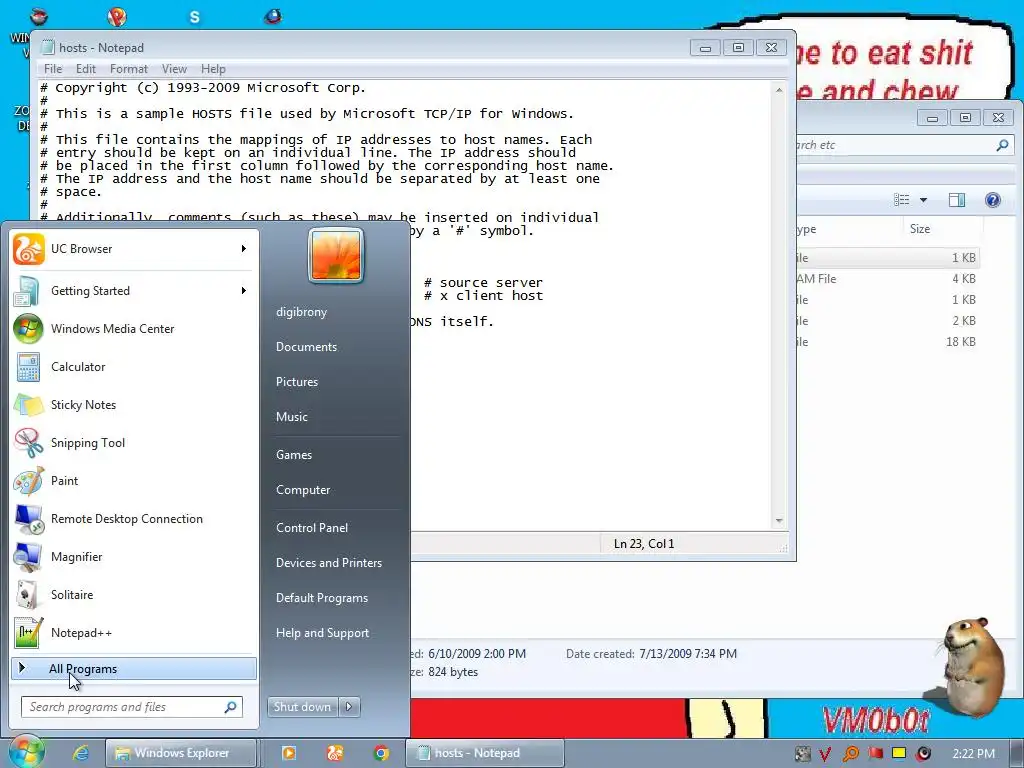Click Ln 23, Col 1 status text
The height and width of the screenshot is (768, 1024).
coord(644,543)
